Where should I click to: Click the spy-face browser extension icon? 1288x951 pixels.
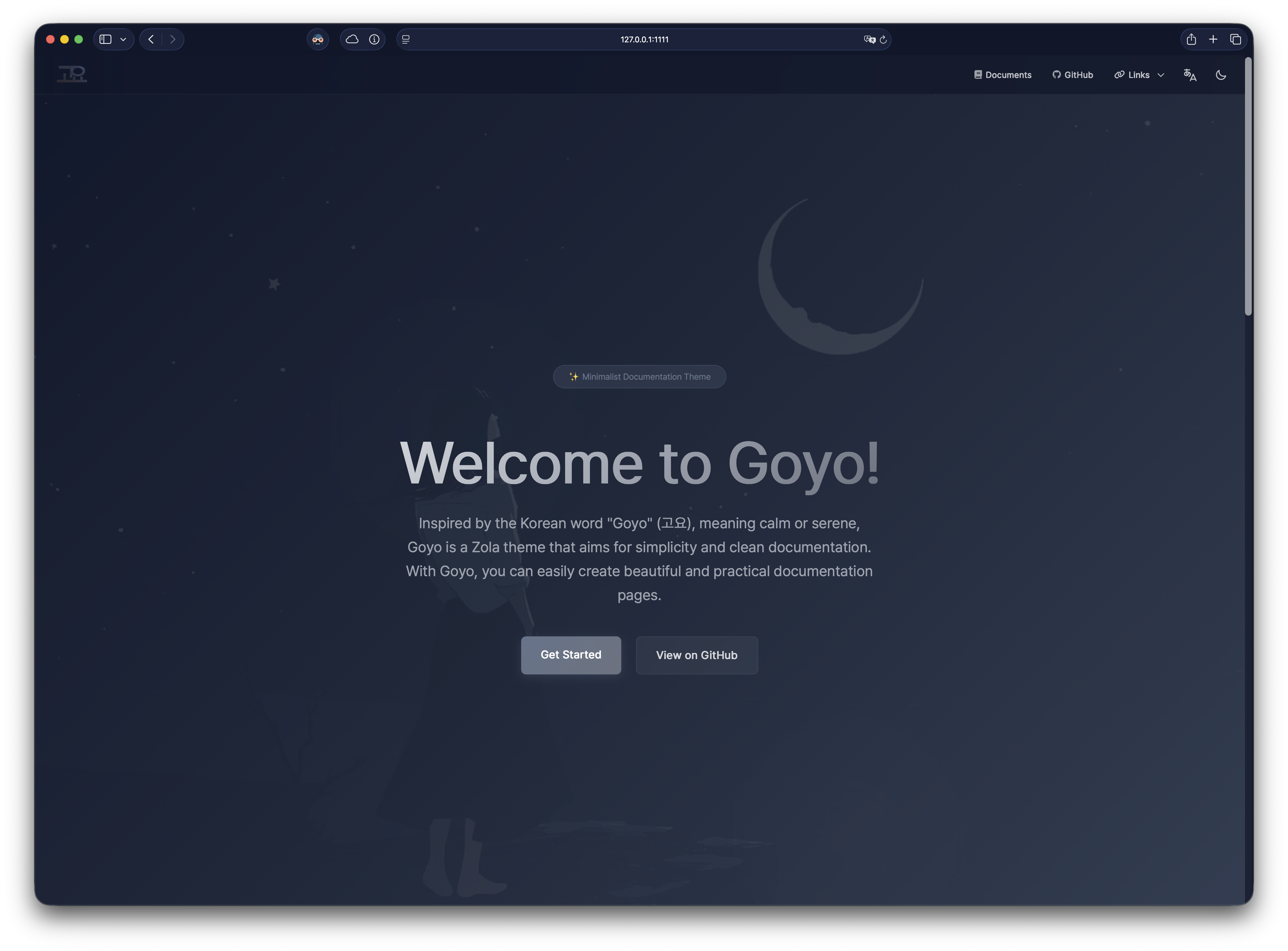click(x=317, y=39)
